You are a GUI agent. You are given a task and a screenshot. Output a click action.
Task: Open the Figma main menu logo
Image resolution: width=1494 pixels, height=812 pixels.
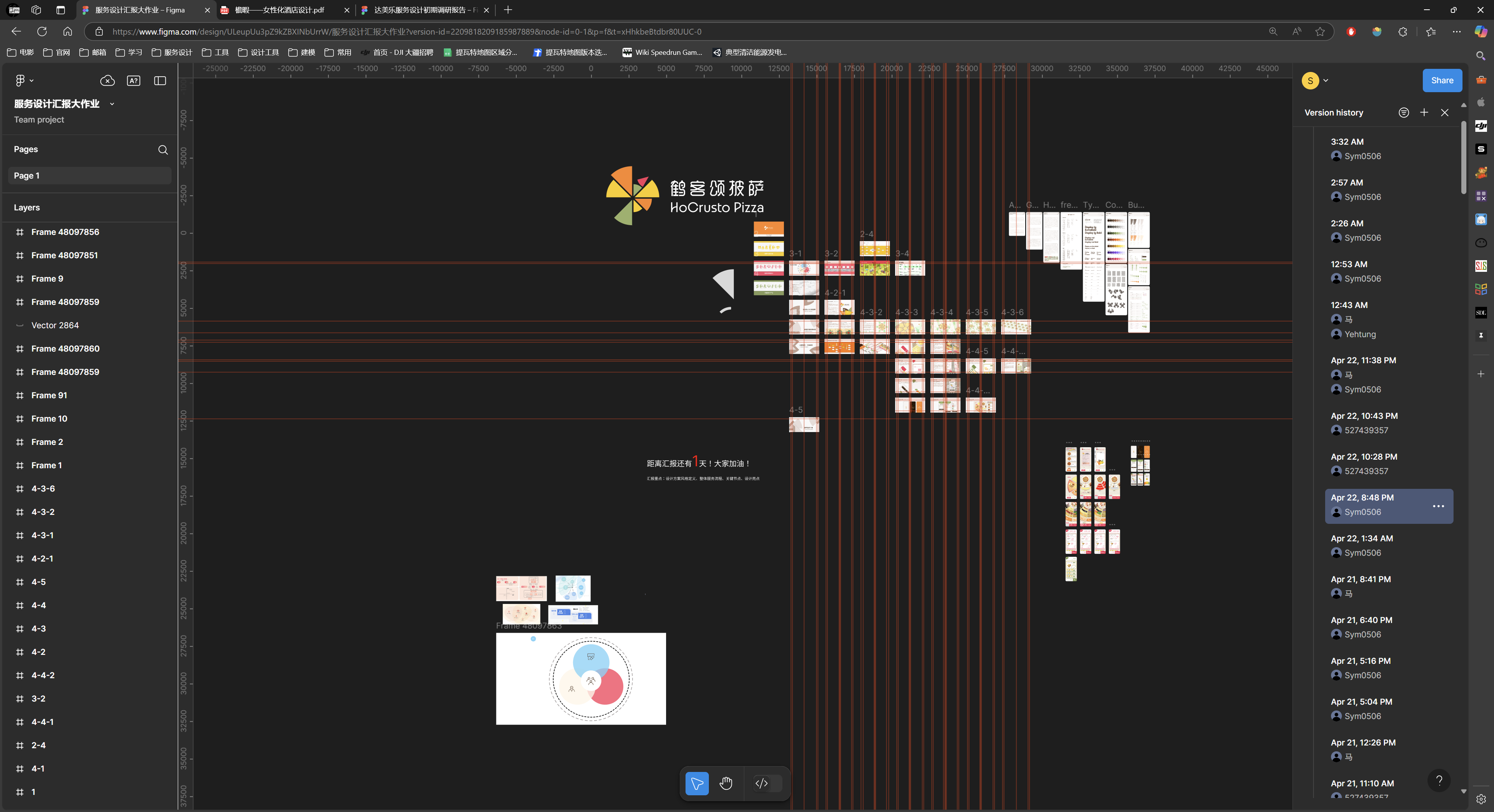20,80
